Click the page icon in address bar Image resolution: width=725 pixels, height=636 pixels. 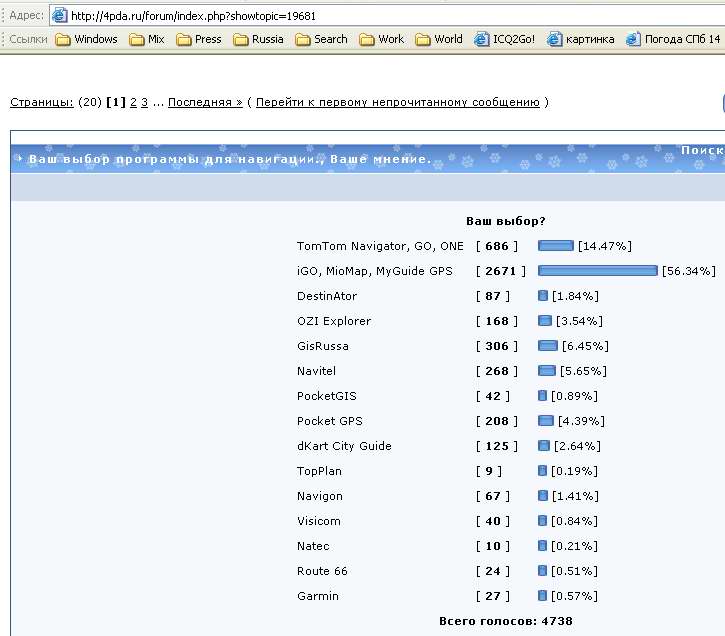(x=59, y=15)
